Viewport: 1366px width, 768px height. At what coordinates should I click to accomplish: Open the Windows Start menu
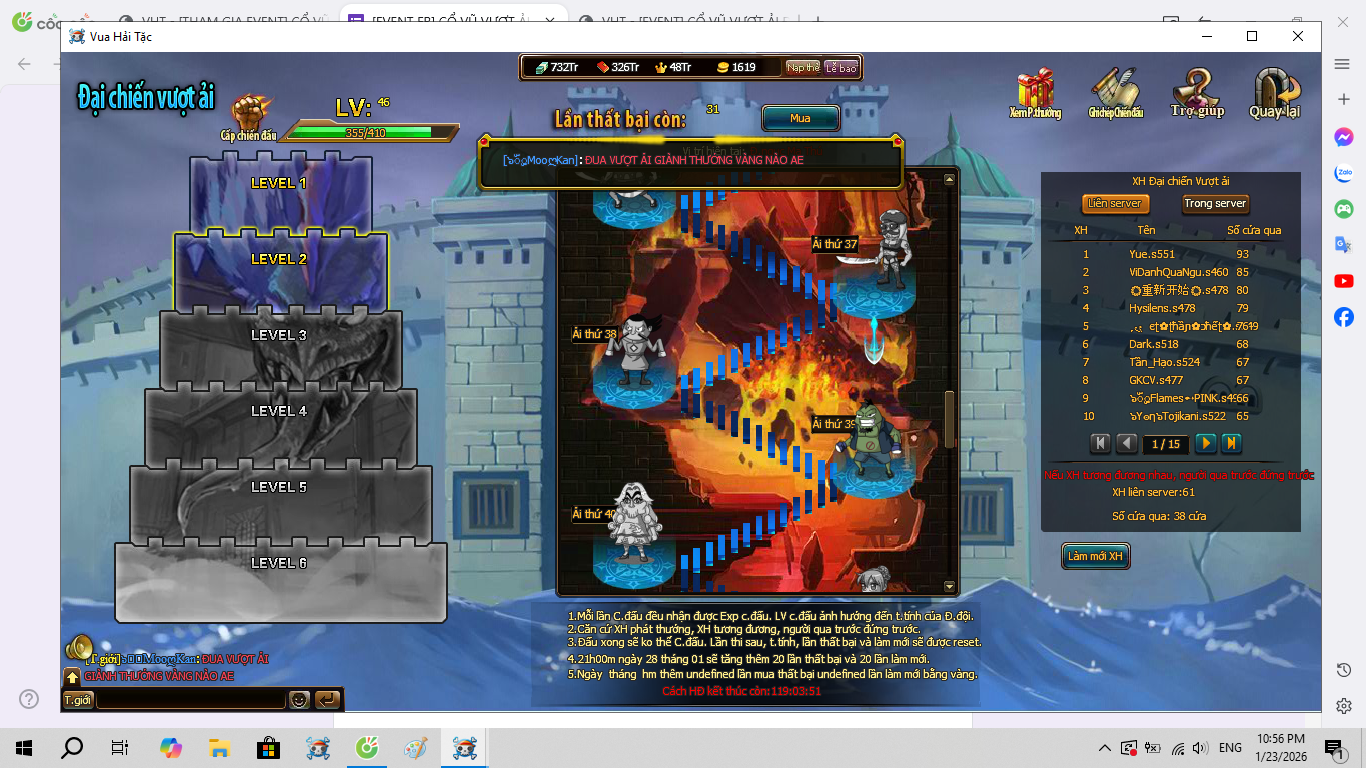click(x=24, y=747)
